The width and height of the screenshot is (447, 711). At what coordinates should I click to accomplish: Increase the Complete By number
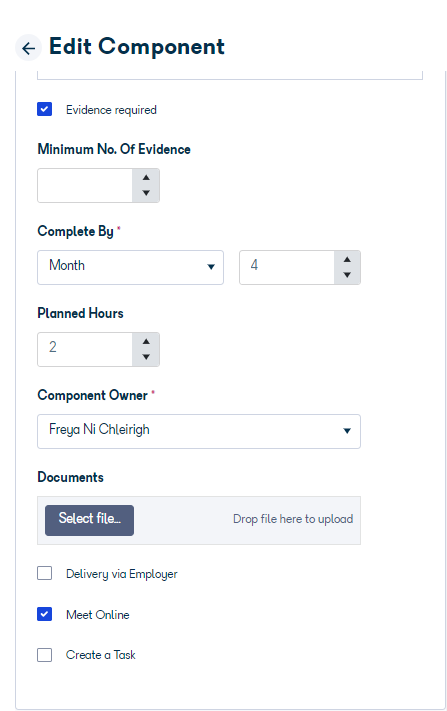coord(347,260)
